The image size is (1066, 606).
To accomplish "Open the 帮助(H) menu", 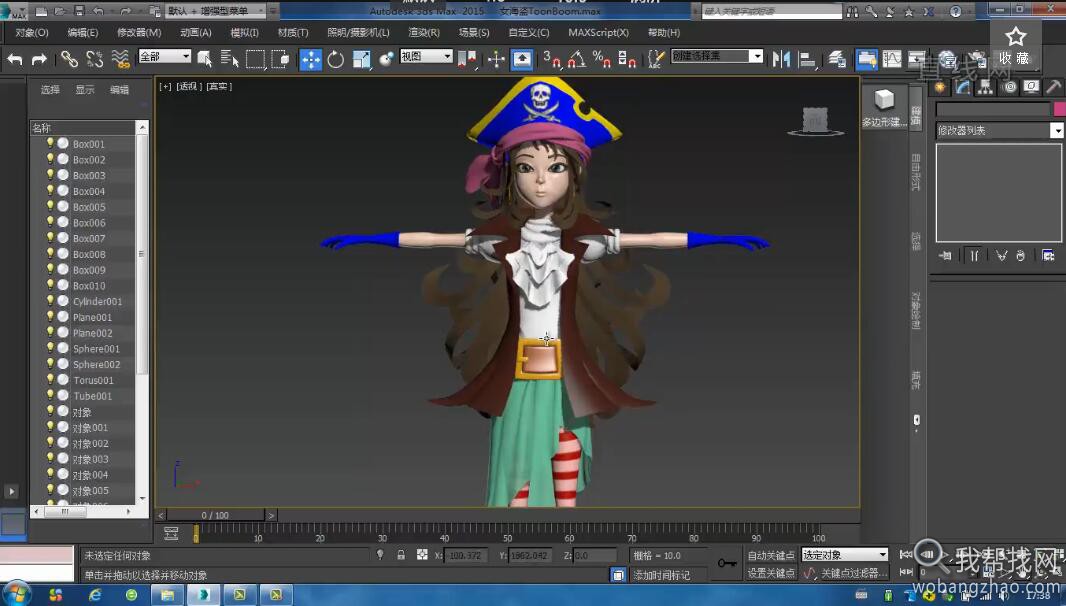I will tap(664, 33).
